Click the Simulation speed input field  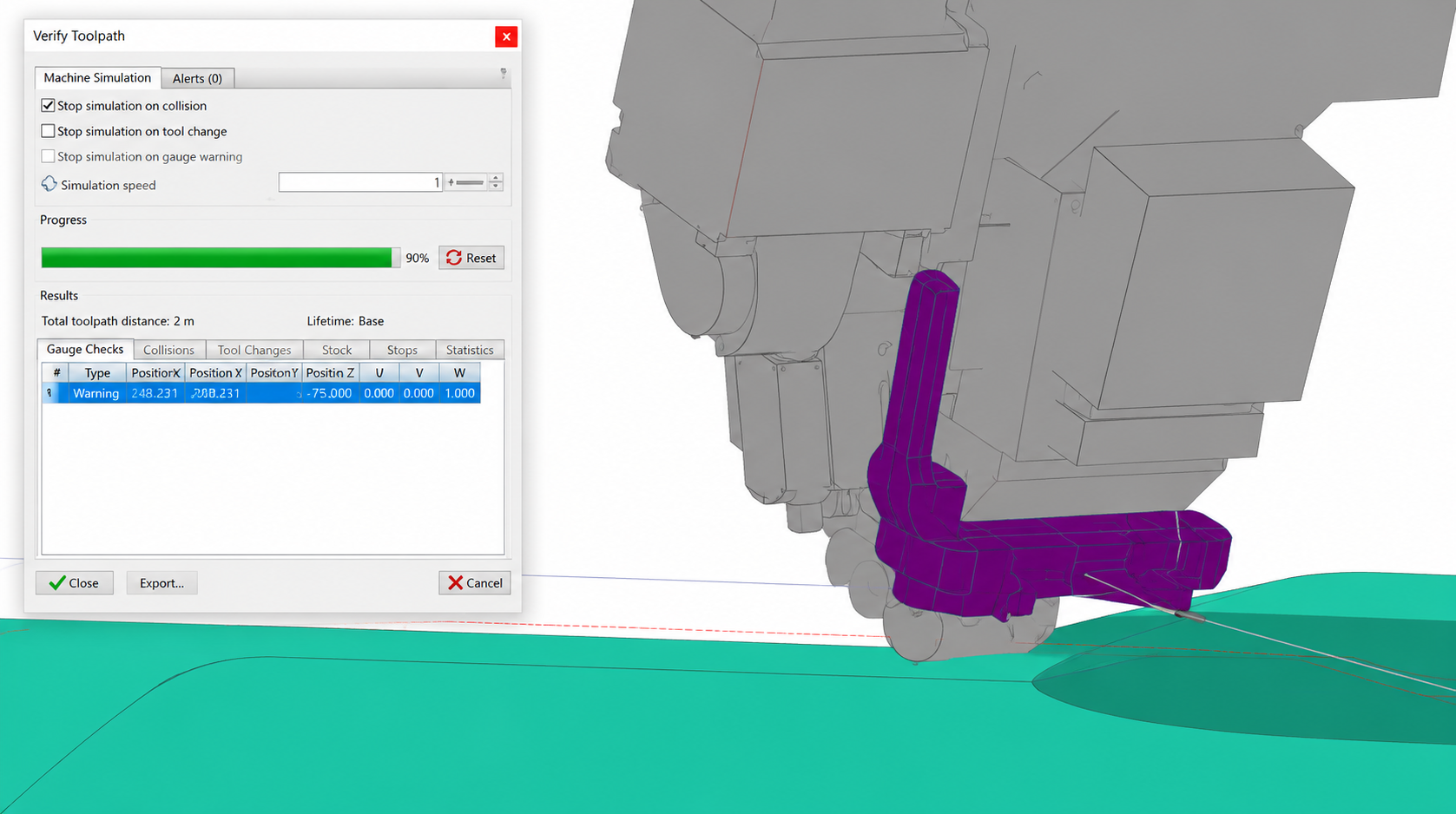360,182
